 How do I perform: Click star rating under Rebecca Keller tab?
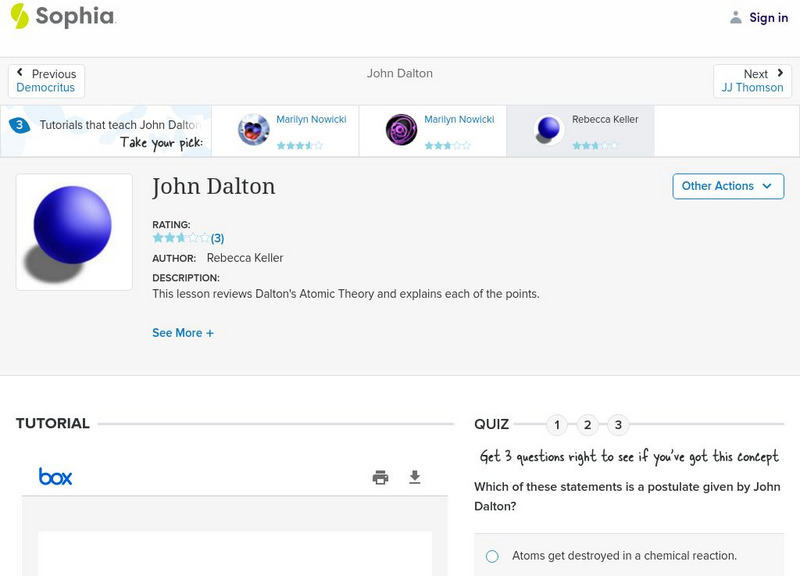coord(595,145)
